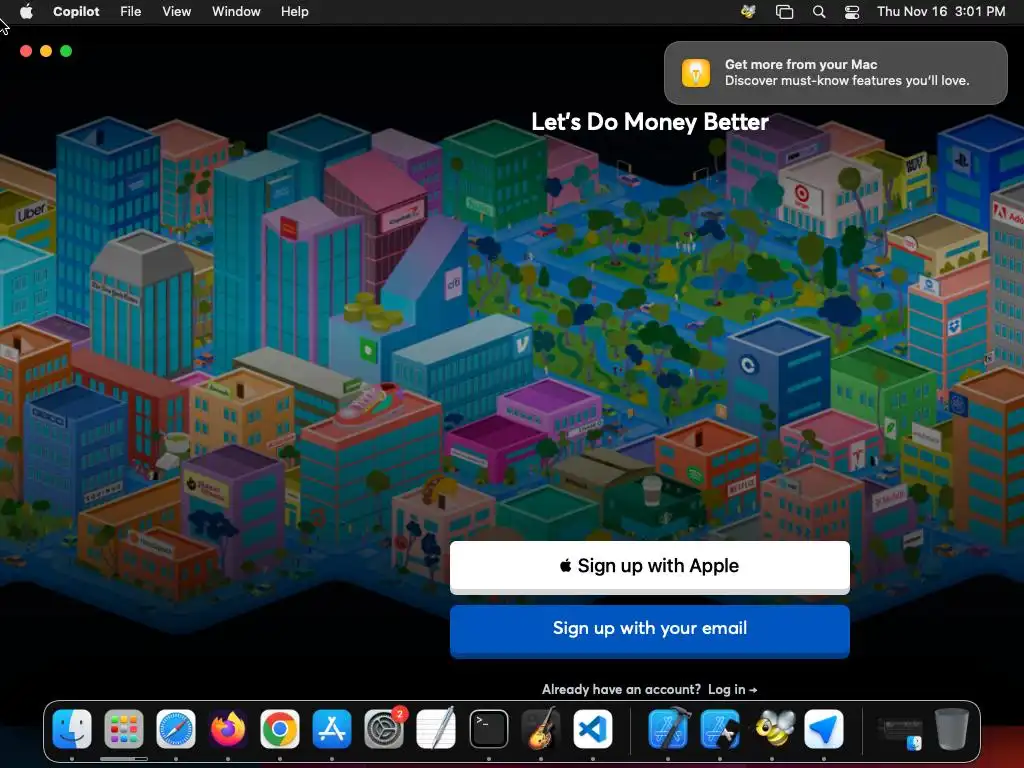Open the App Store from the dock
Viewport: 1024px width, 768px height.
coord(332,728)
